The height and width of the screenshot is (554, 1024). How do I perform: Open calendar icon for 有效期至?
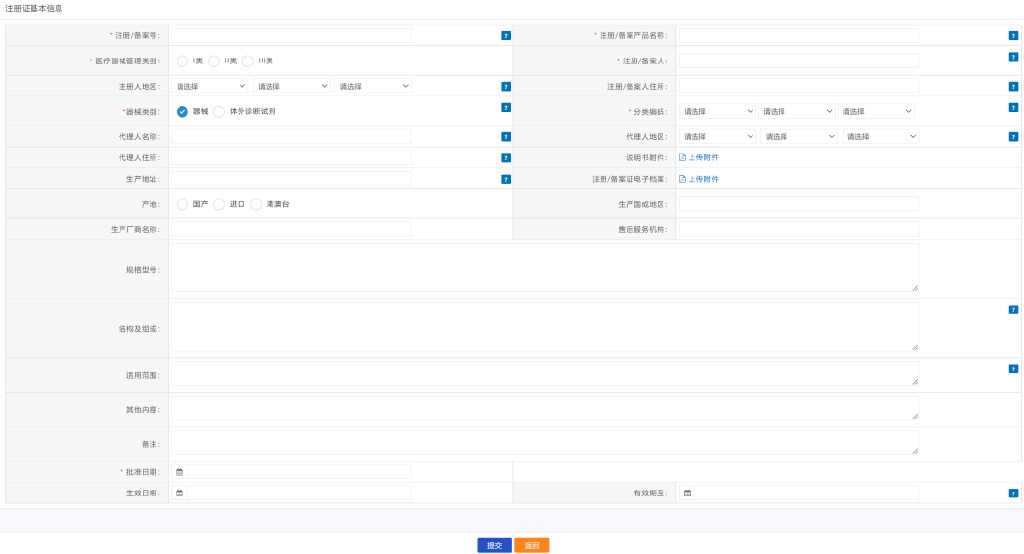688,493
